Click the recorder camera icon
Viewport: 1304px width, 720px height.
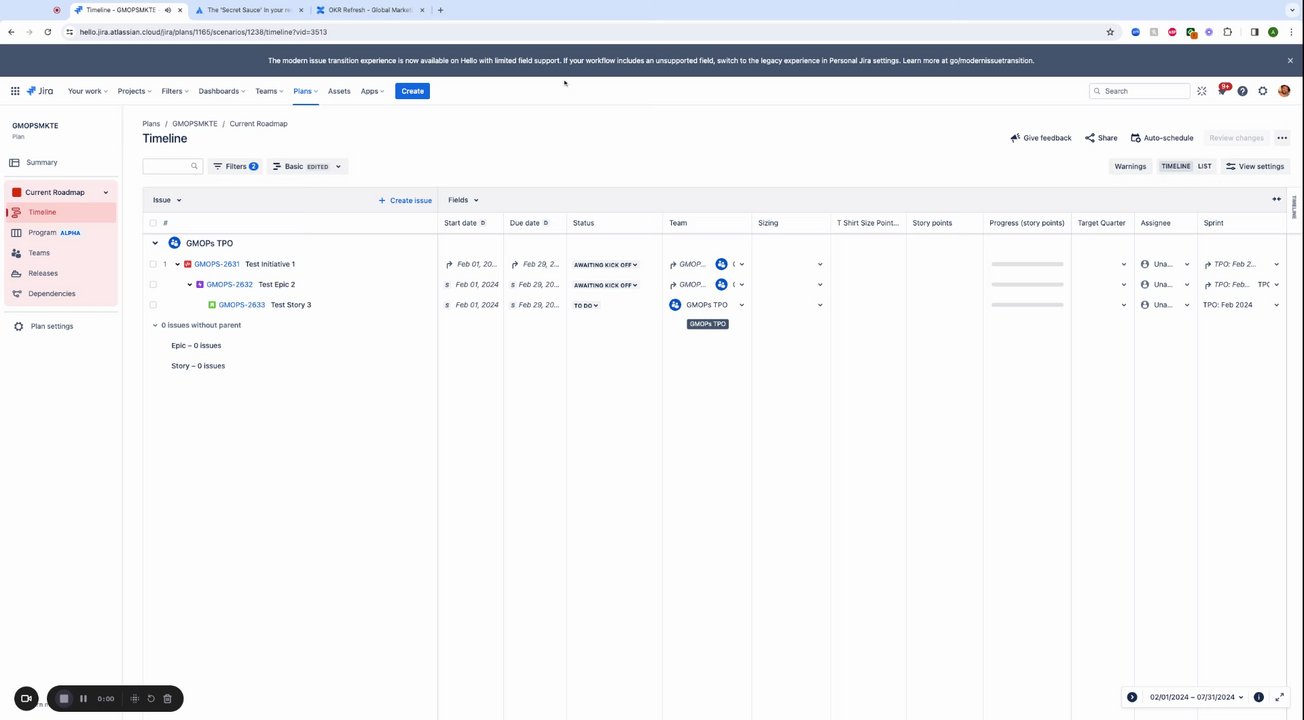[27, 698]
